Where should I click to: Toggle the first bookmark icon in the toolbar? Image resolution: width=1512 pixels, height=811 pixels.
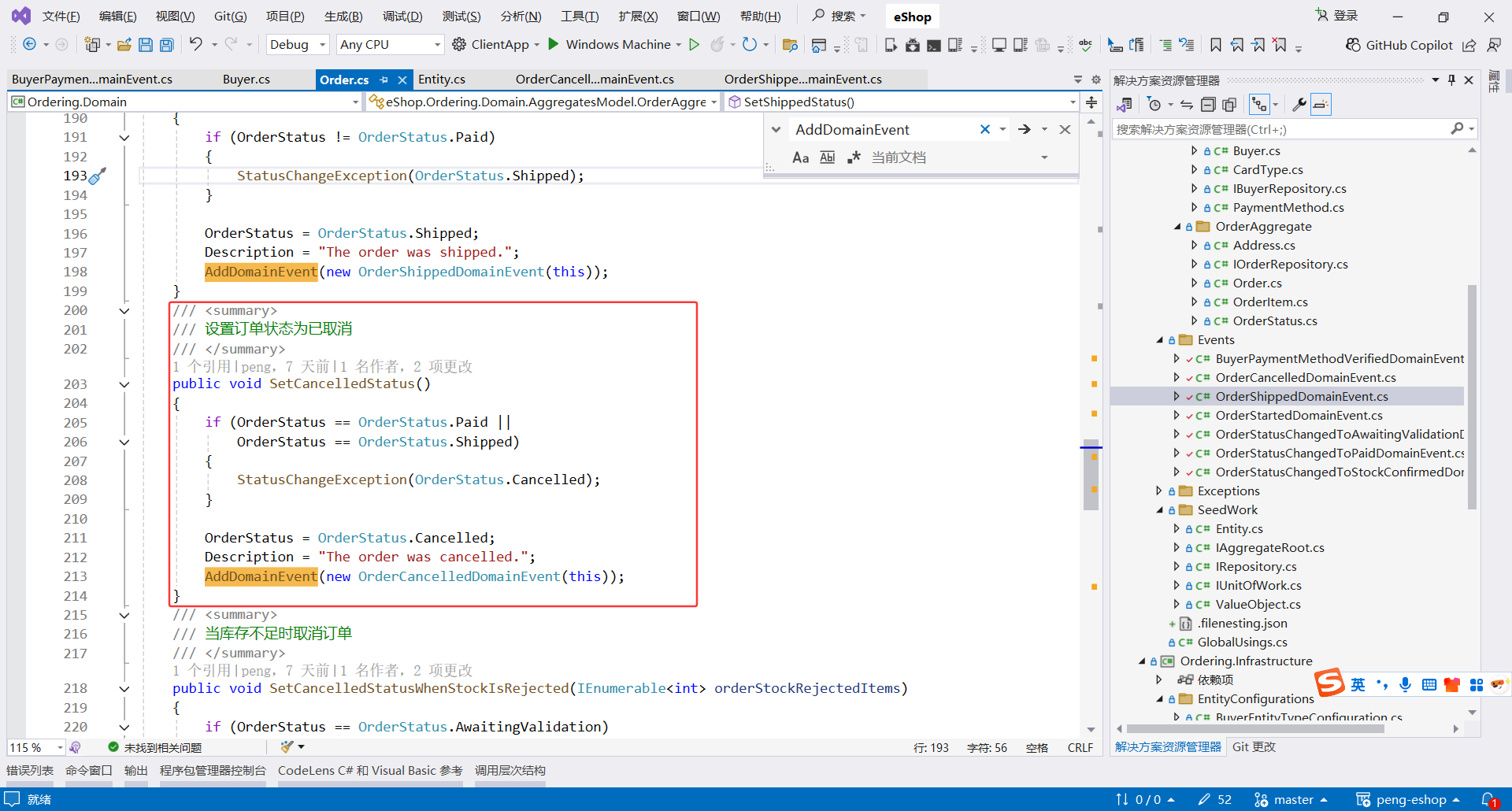pos(1215,45)
